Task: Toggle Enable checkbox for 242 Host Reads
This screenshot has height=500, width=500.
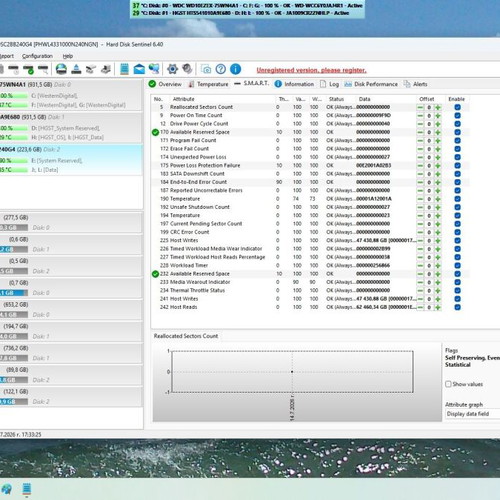Action: (457, 307)
